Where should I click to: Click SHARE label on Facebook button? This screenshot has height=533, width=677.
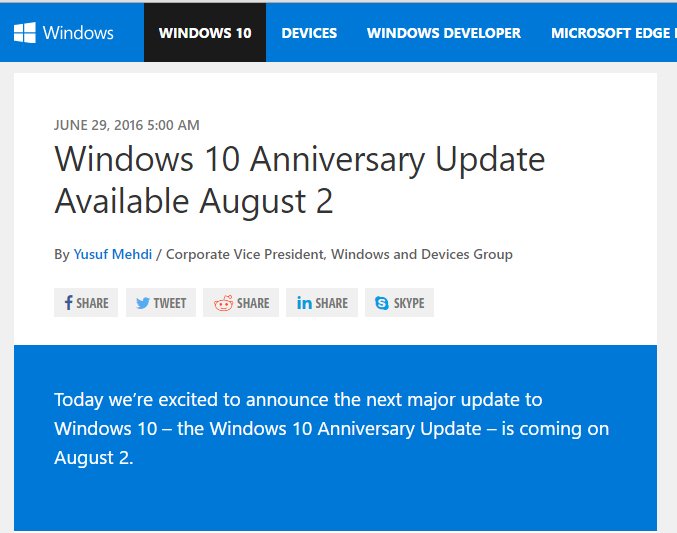(x=92, y=303)
